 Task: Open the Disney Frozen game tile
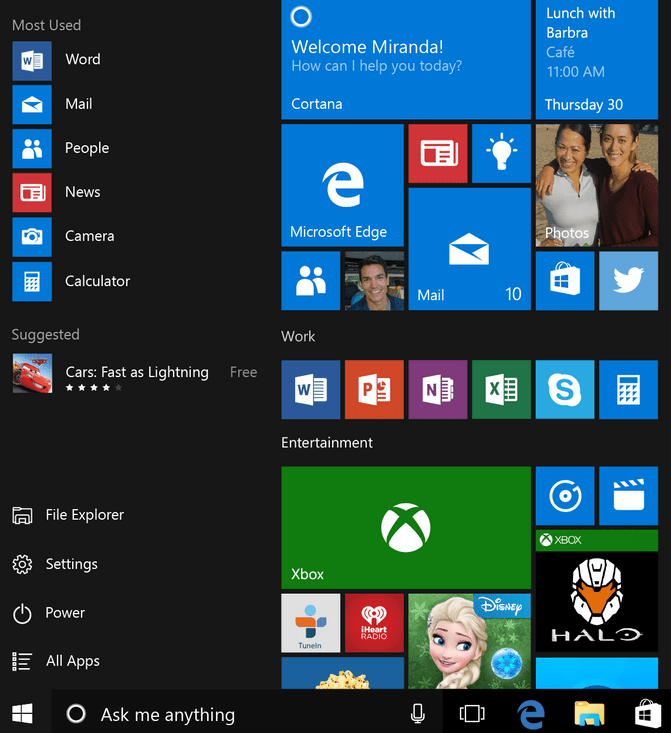469,641
